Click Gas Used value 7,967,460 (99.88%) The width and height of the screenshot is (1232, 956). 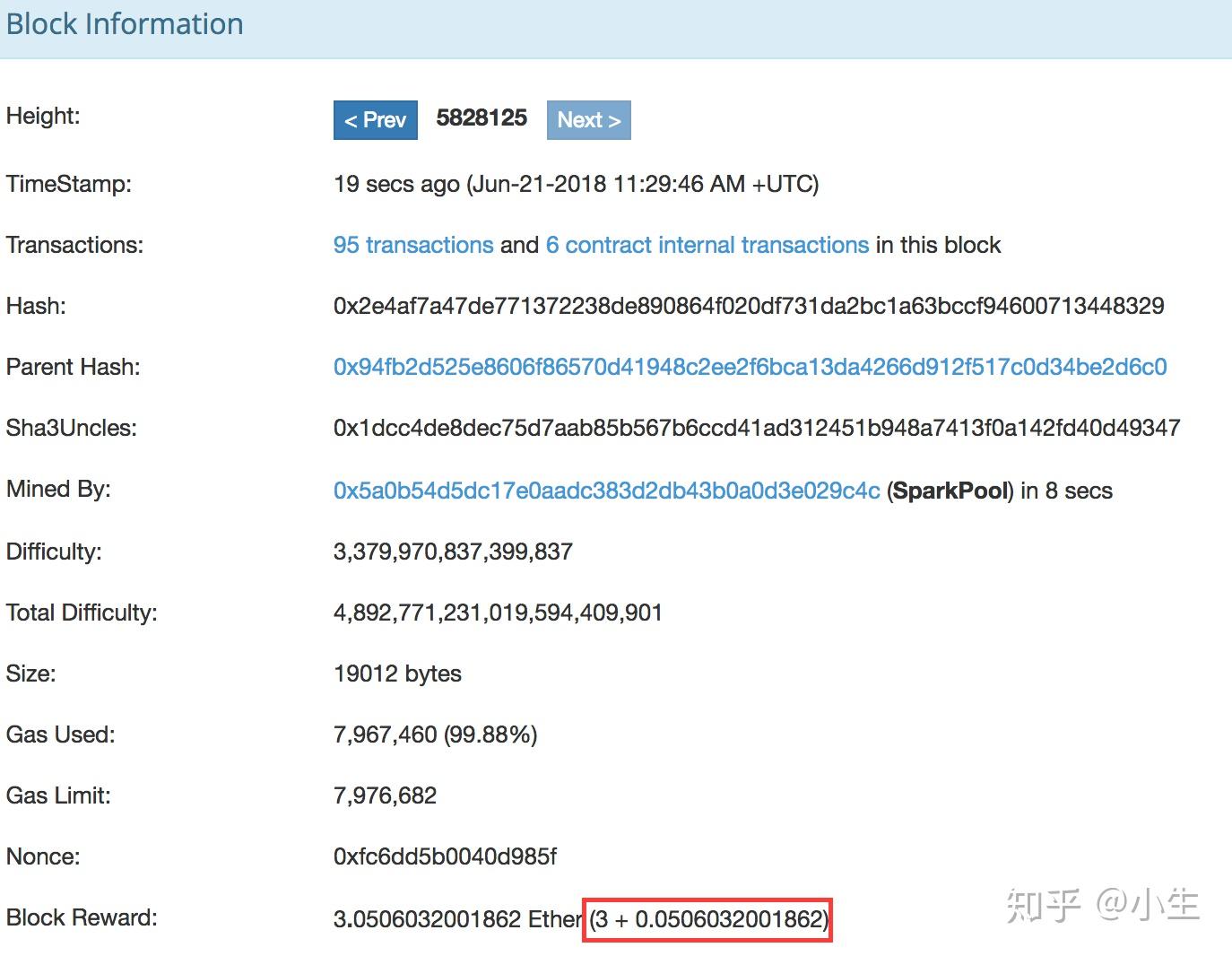pyautogui.click(x=436, y=734)
